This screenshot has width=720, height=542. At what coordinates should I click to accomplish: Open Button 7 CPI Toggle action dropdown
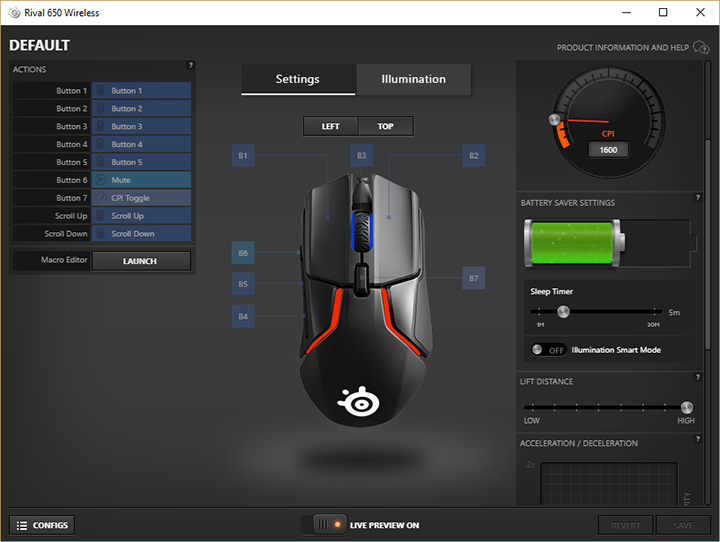click(x=141, y=198)
